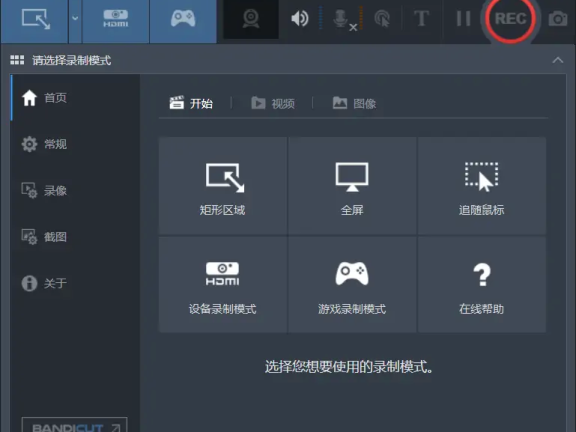Screen dimensions: 576x432
Task: Toggle mouse click effects icon
Action: [x=382, y=19]
